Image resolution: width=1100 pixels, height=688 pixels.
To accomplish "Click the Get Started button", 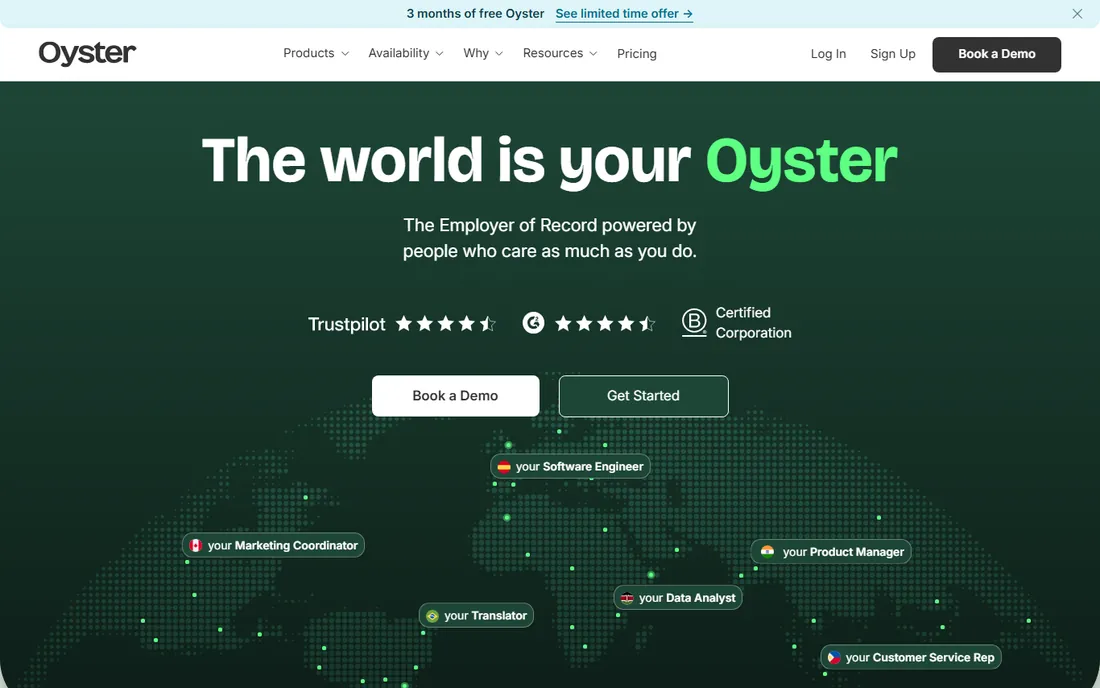I will click(643, 396).
